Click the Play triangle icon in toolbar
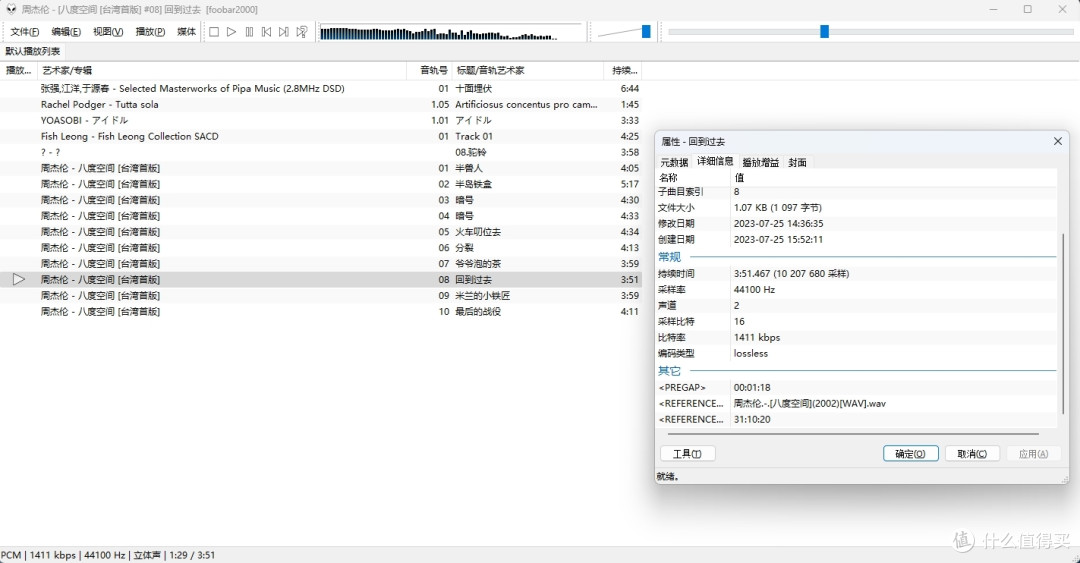 click(x=231, y=32)
